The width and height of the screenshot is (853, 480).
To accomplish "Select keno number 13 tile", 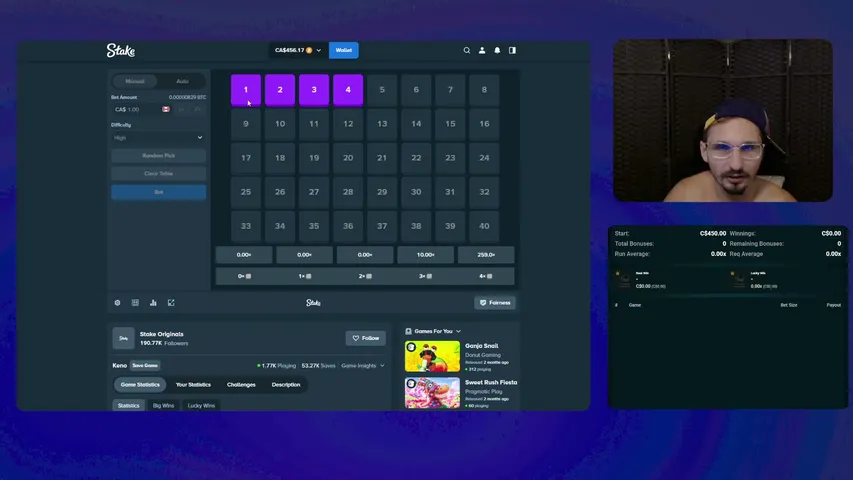I will point(382,124).
